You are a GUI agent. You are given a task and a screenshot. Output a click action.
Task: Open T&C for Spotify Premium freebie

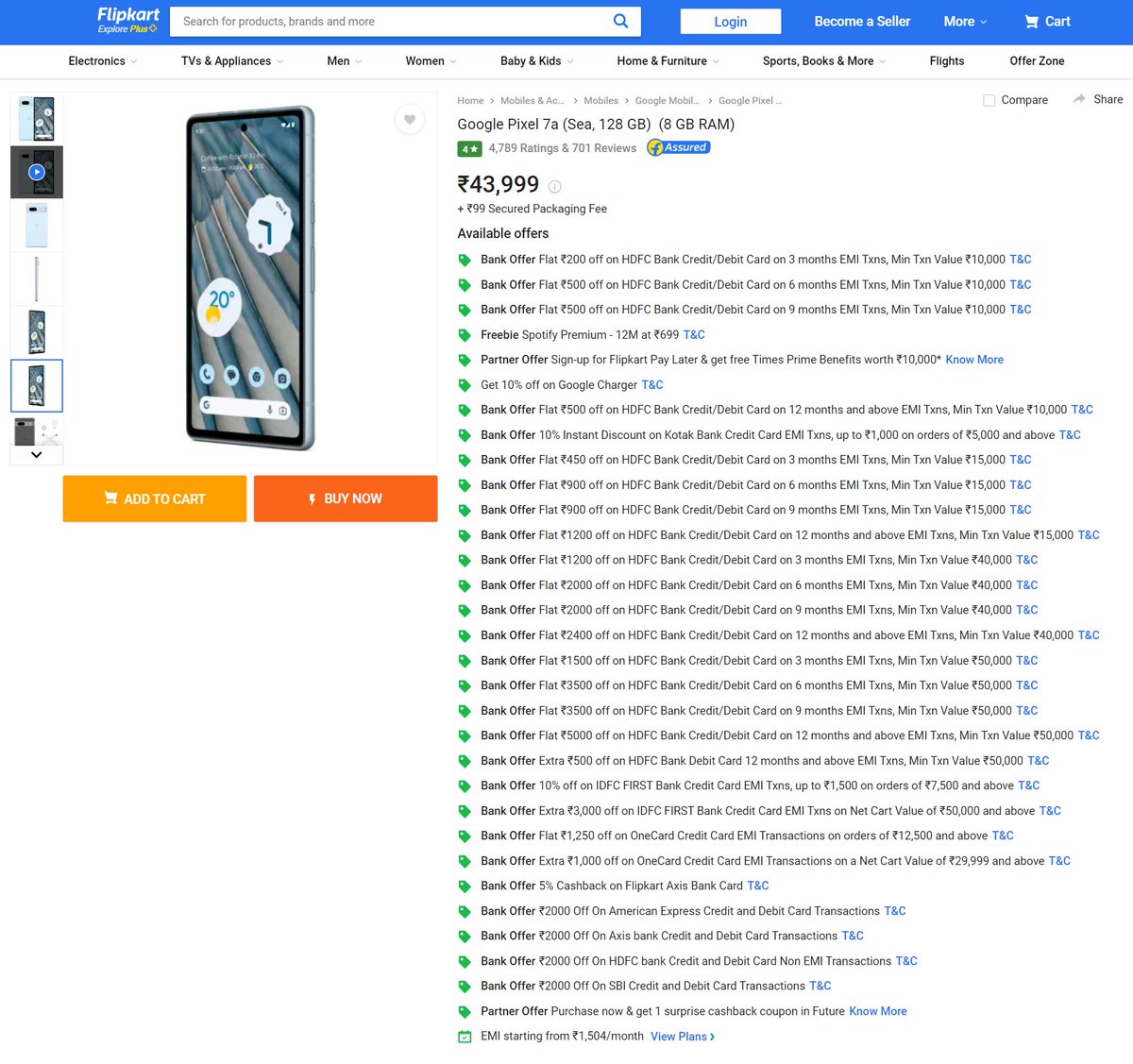pos(694,335)
